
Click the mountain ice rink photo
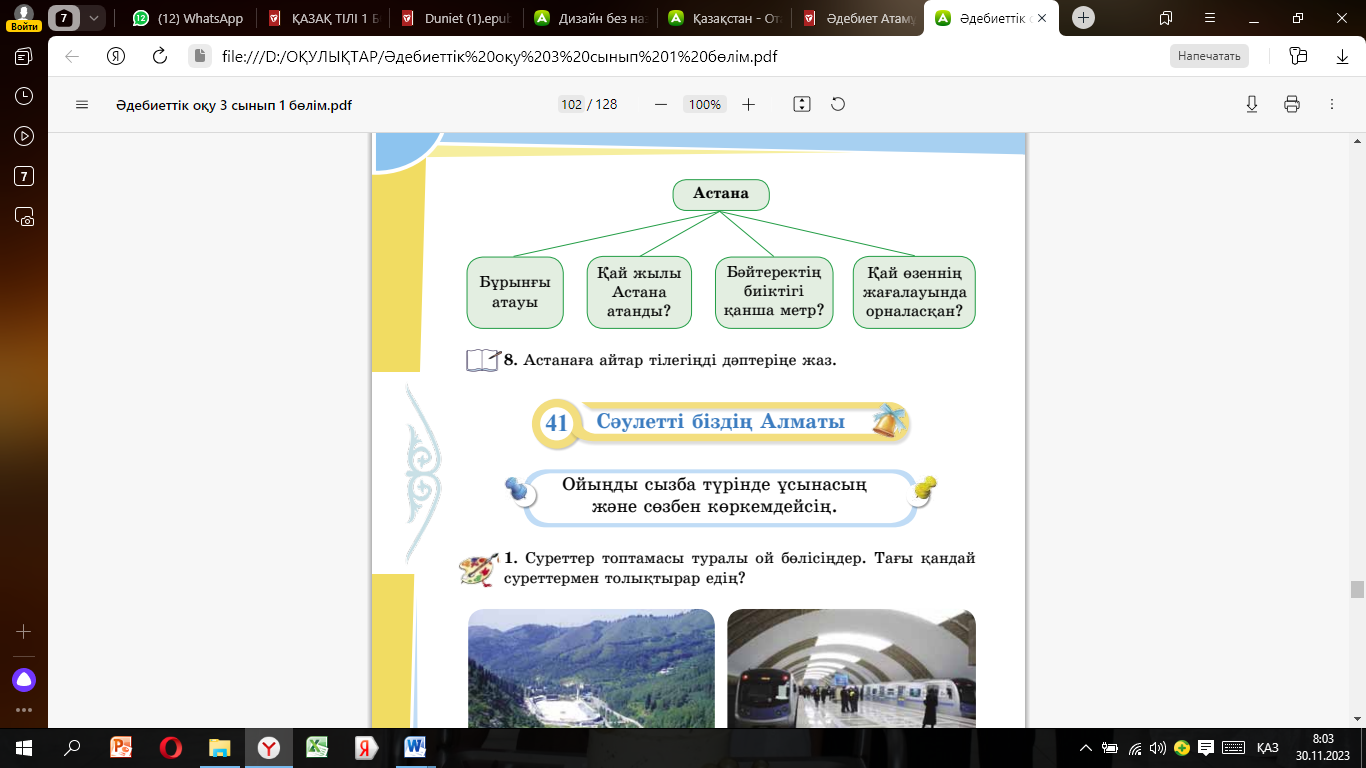(591, 668)
